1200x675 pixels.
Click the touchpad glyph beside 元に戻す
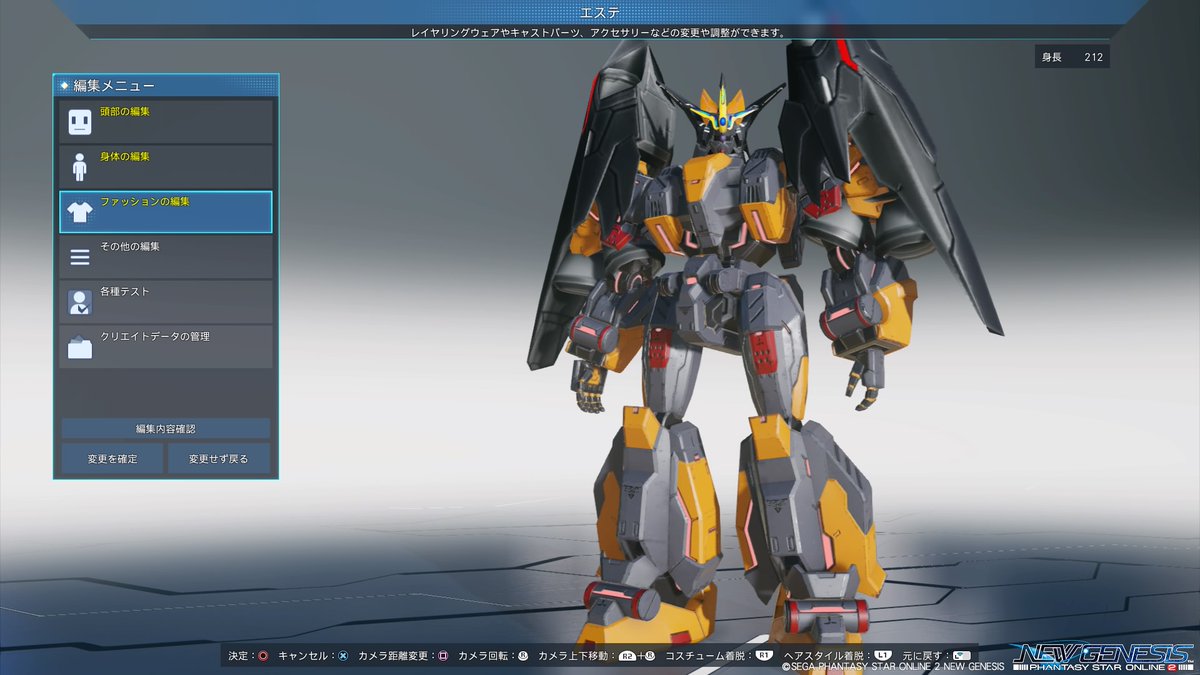tap(962, 656)
